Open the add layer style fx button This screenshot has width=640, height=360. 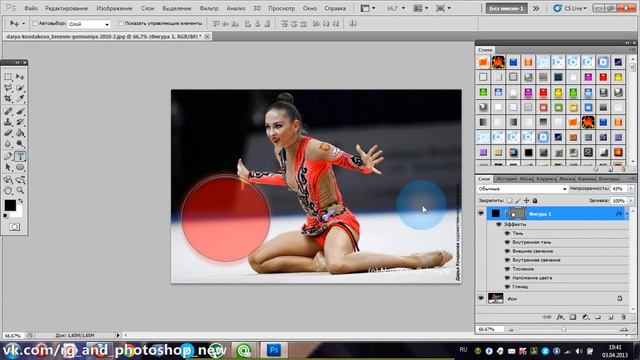560,317
